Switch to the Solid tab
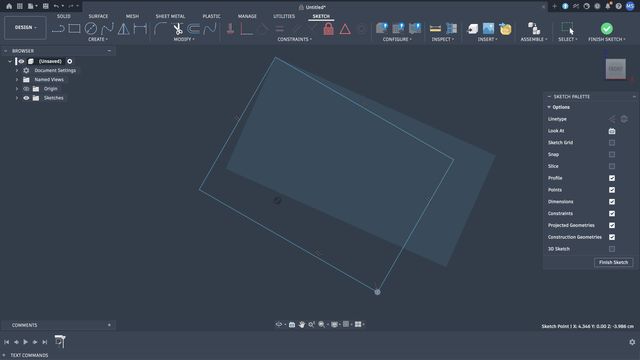Viewport: 640px width, 360px height. tap(64, 16)
